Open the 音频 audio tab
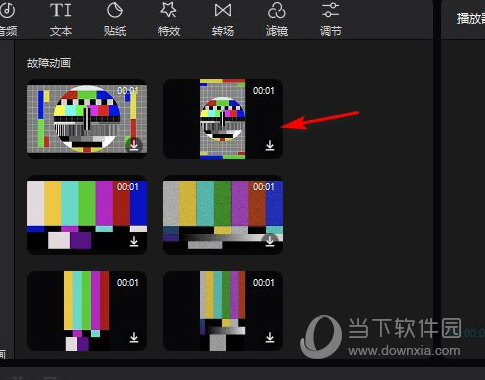Screen dimensions: 485x380 pyautogui.click(x=7, y=19)
